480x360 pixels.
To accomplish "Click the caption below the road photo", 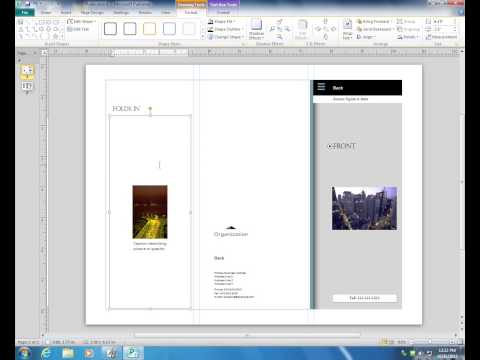I will pyautogui.click(x=149, y=246).
